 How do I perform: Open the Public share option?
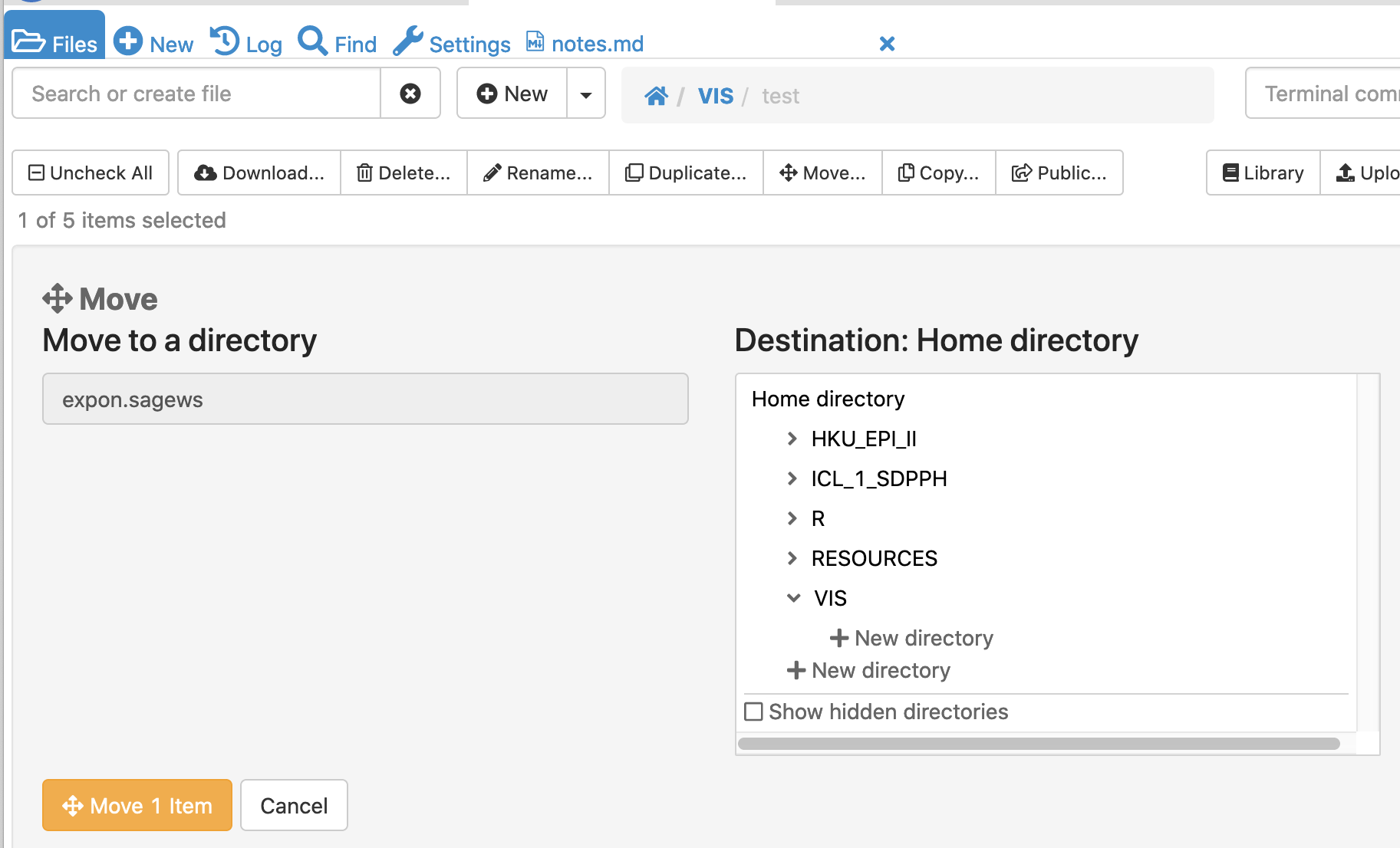(x=1059, y=173)
